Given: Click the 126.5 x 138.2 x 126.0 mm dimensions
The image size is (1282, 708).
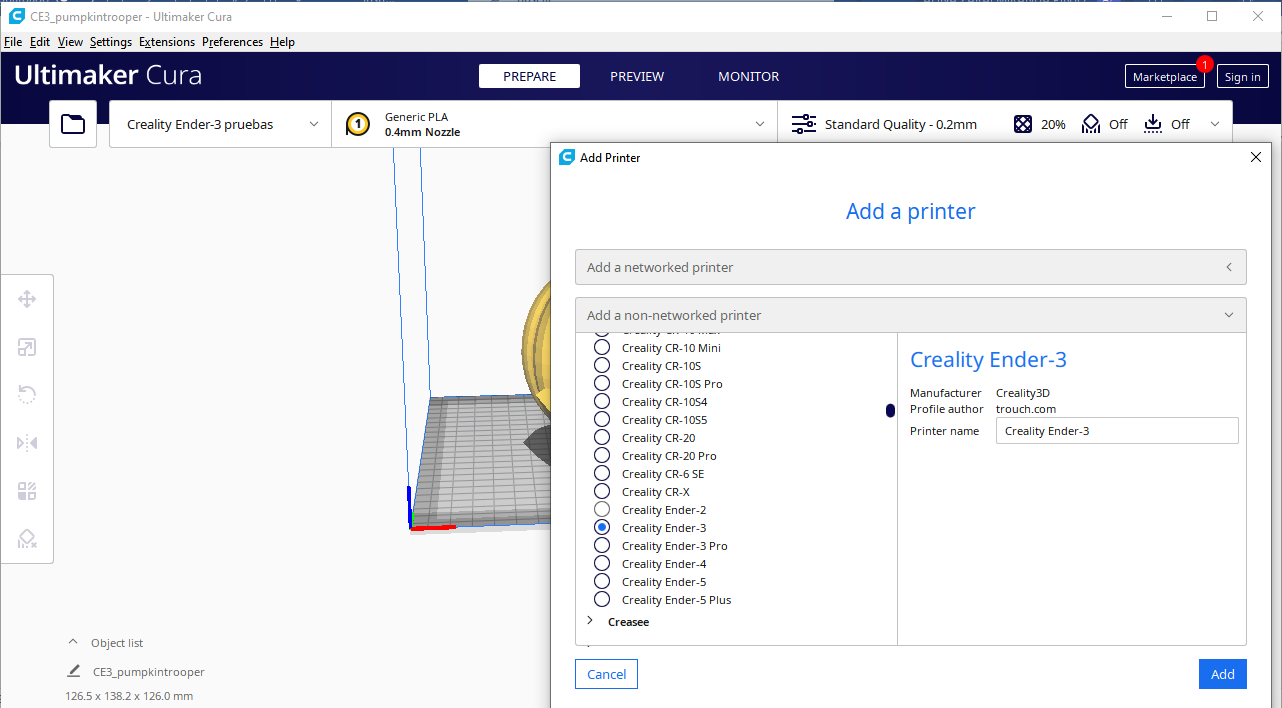Looking at the screenshot, I should (129, 696).
